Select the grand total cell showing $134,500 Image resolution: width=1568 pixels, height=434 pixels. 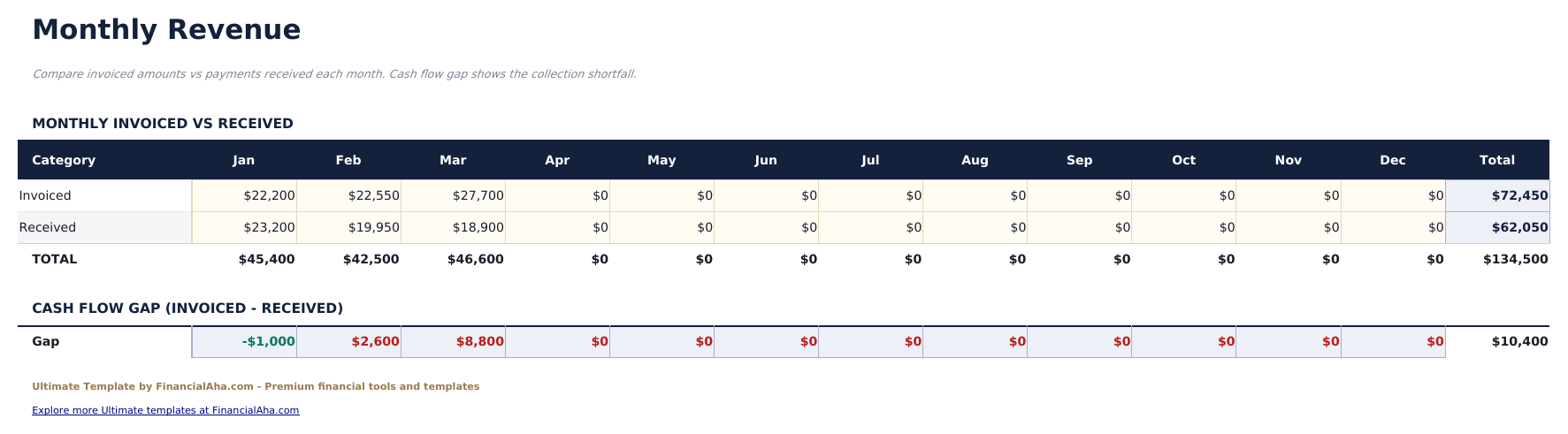(1497, 259)
